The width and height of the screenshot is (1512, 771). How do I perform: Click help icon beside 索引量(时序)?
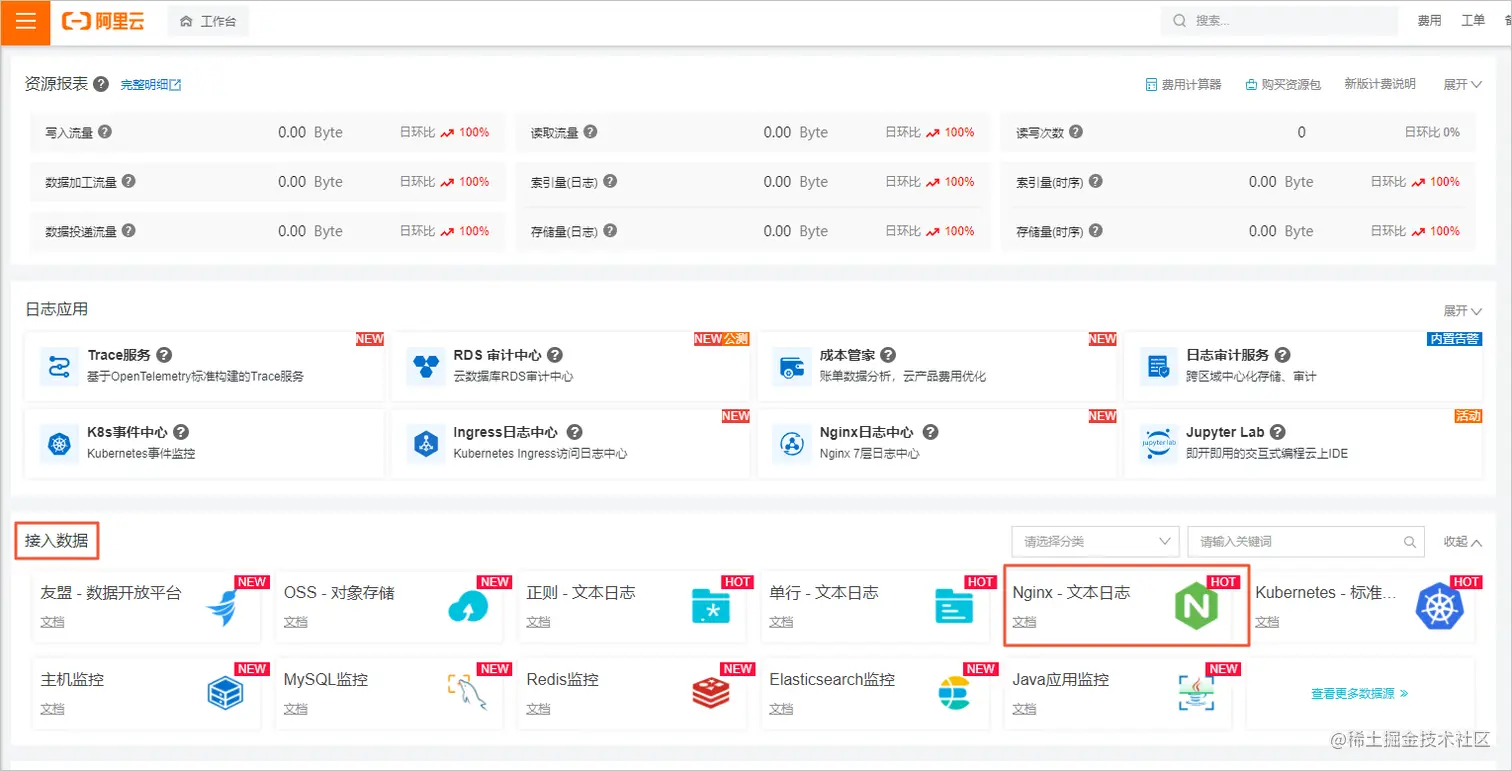click(1095, 182)
